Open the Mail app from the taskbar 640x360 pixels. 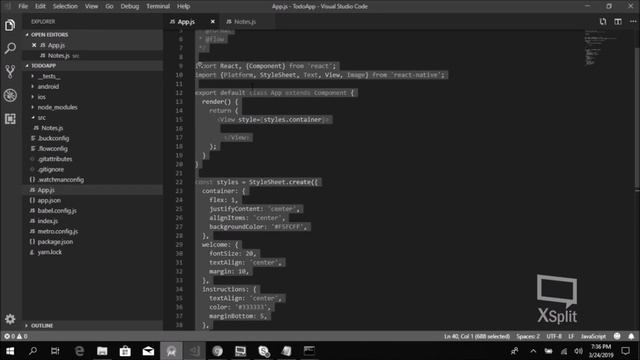coord(148,351)
